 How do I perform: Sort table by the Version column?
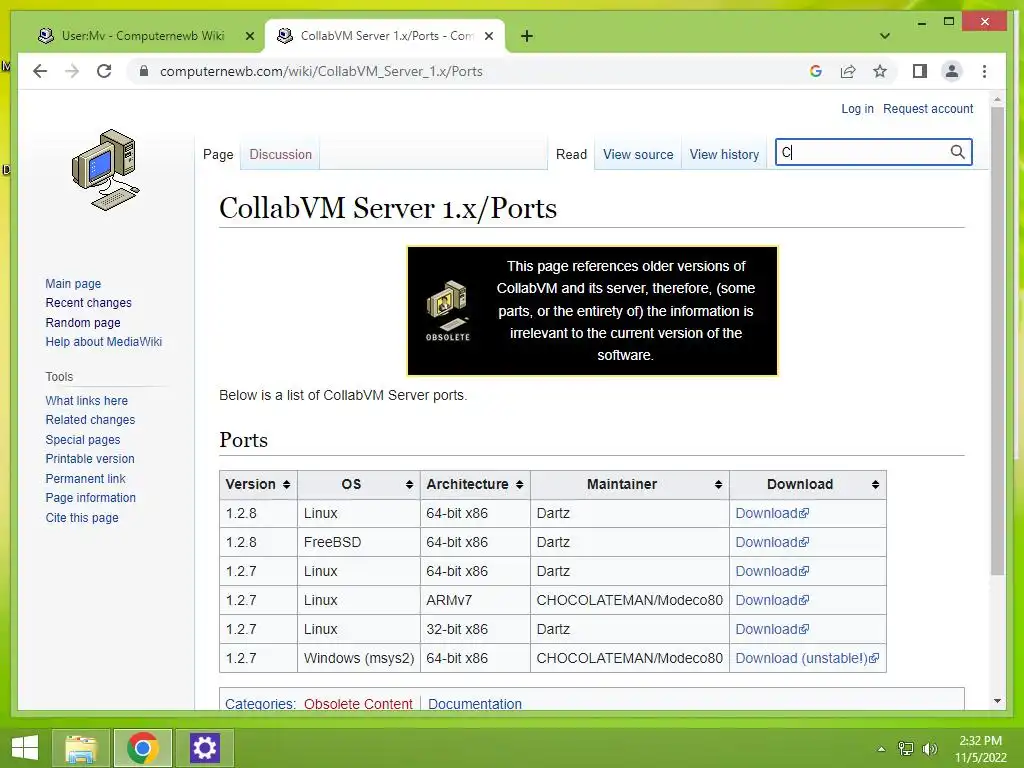[258, 485]
